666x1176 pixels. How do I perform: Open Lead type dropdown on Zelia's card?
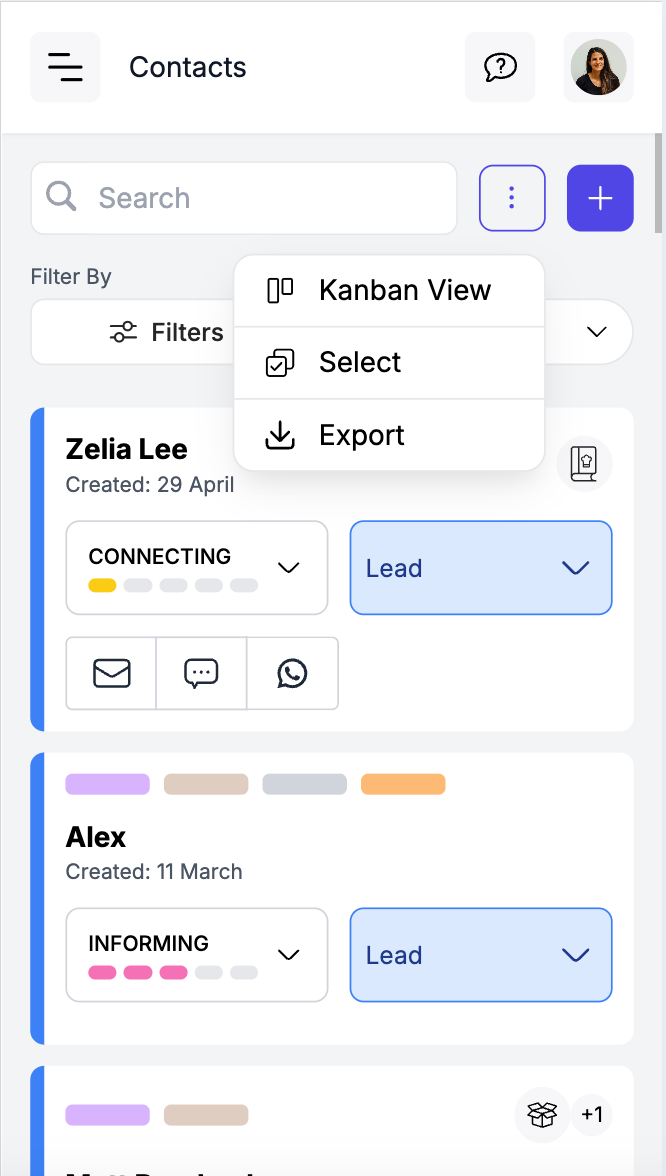tap(481, 568)
